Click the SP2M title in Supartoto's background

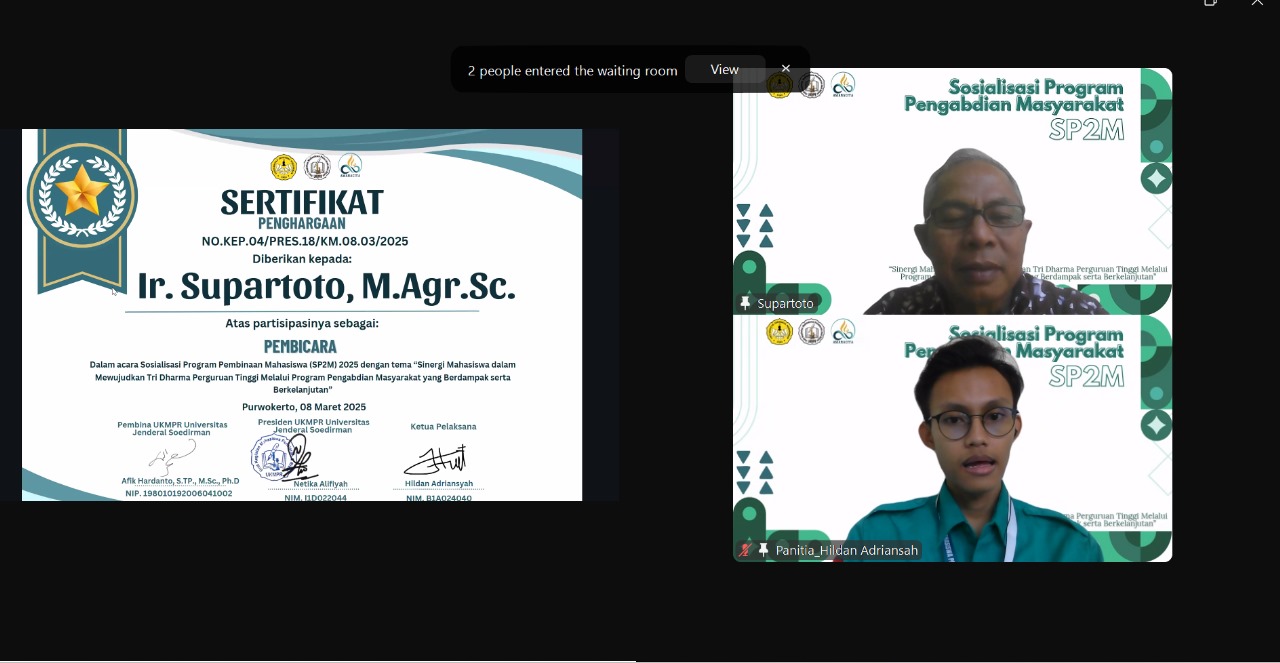point(1086,129)
